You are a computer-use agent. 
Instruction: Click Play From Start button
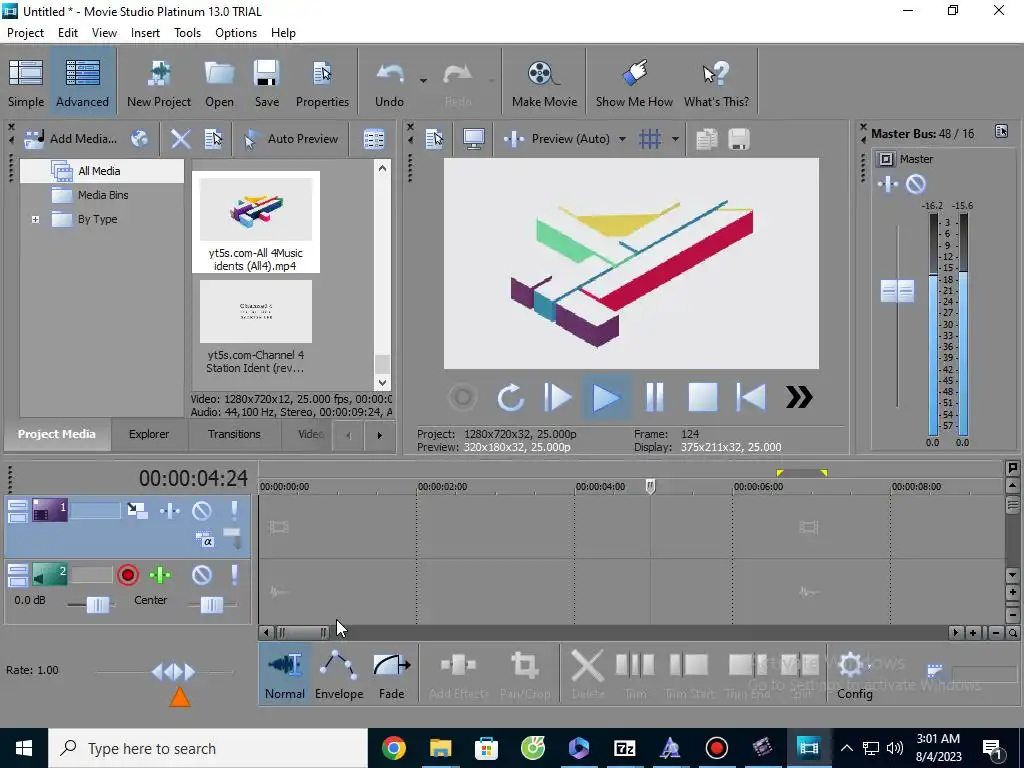click(558, 397)
